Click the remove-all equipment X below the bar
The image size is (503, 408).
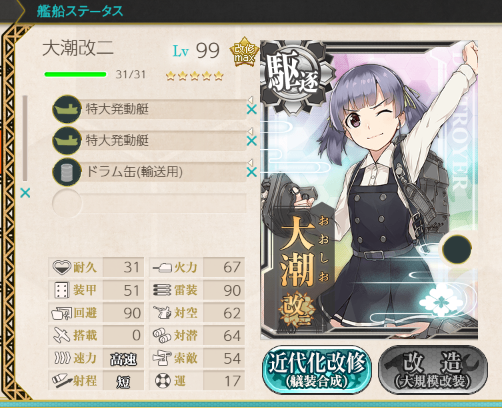pyautogui.click(x=25, y=193)
